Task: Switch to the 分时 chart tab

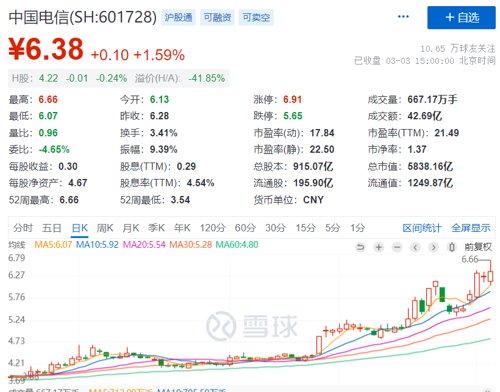Action: [23, 228]
